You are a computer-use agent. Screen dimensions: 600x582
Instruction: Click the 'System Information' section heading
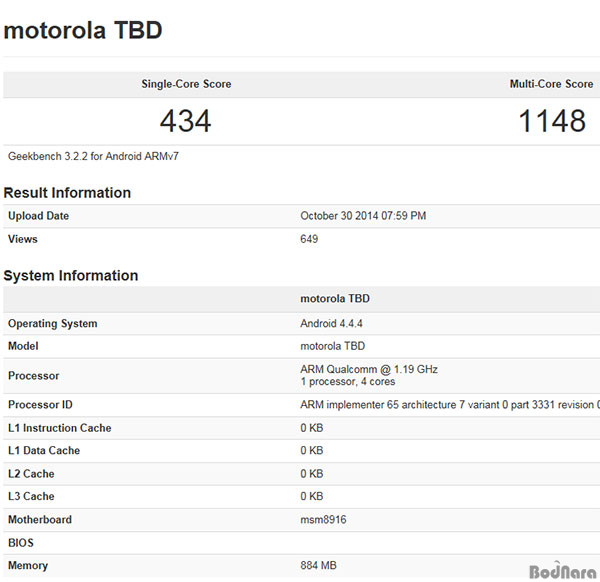pyautogui.click(x=71, y=276)
